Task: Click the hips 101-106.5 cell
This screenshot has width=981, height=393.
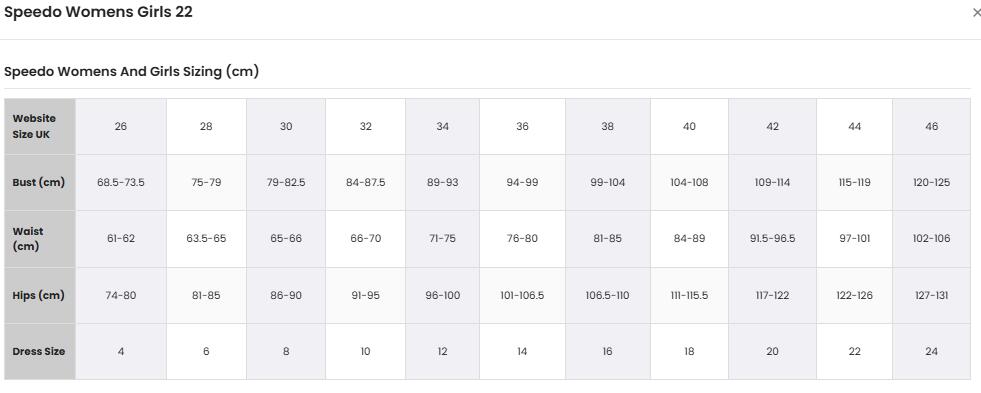Action: tap(522, 295)
